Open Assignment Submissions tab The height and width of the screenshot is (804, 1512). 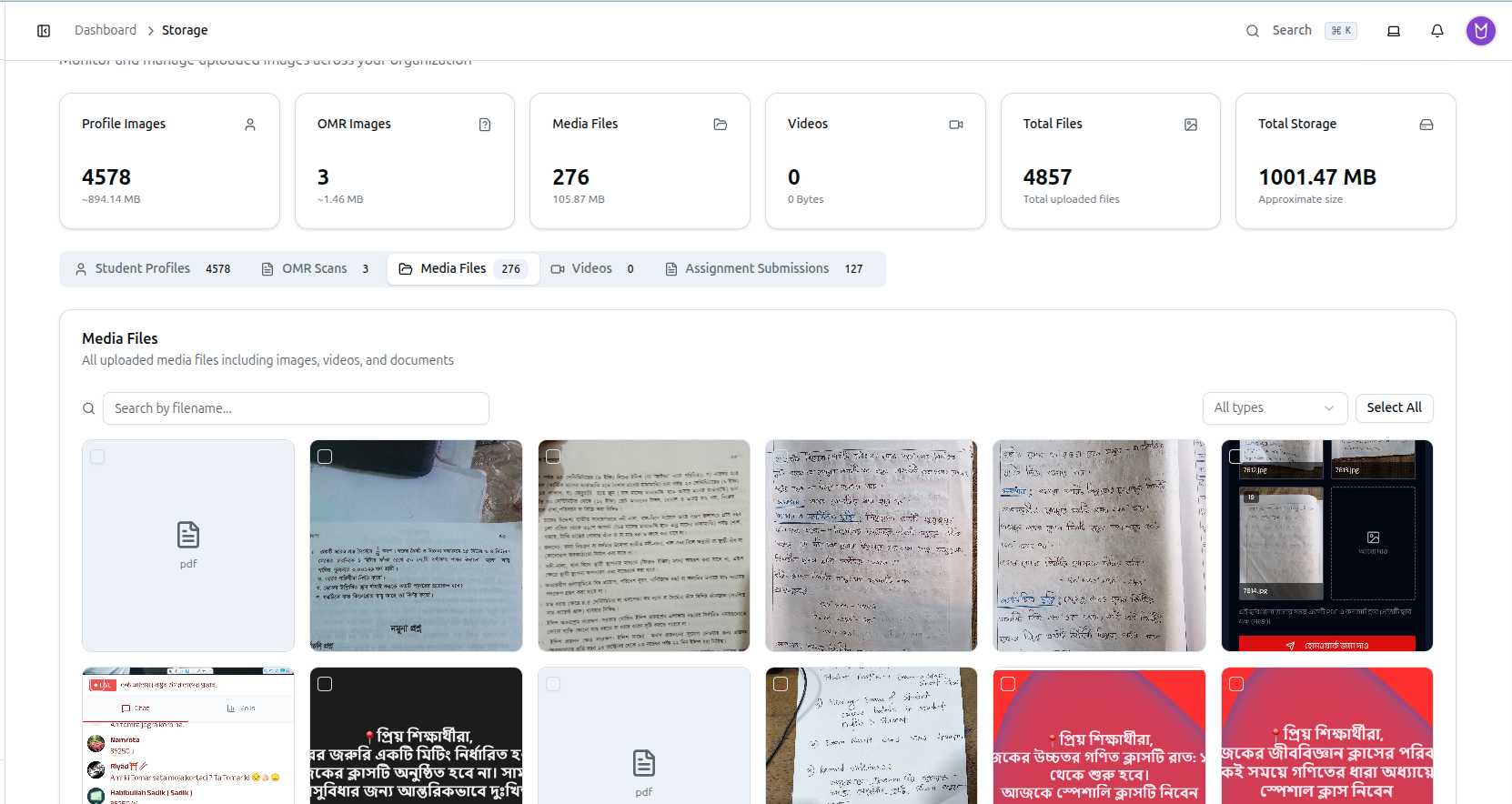pyautogui.click(x=764, y=269)
